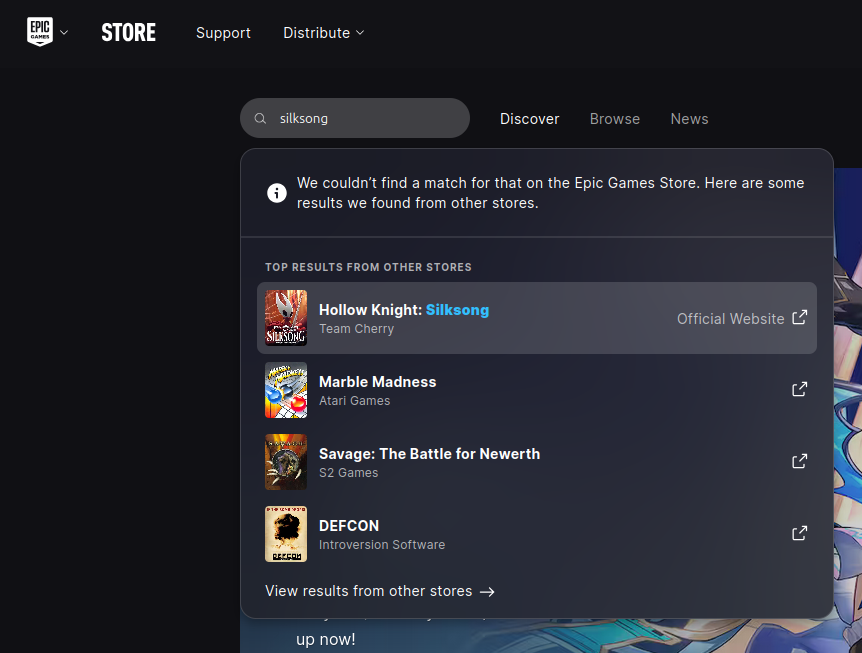The image size is (862, 653).
Task: Click the S2 Games developer text
Action: tap(349, 473)
